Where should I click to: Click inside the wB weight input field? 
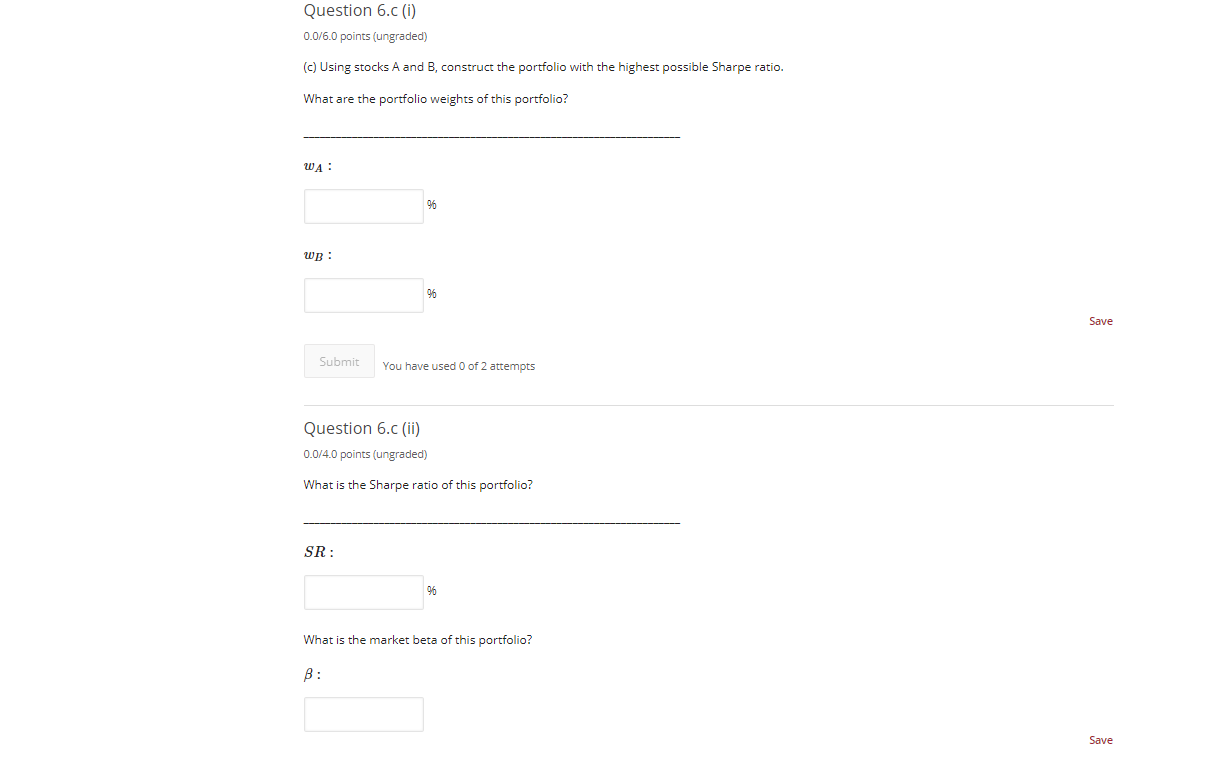tap(363, 295)
